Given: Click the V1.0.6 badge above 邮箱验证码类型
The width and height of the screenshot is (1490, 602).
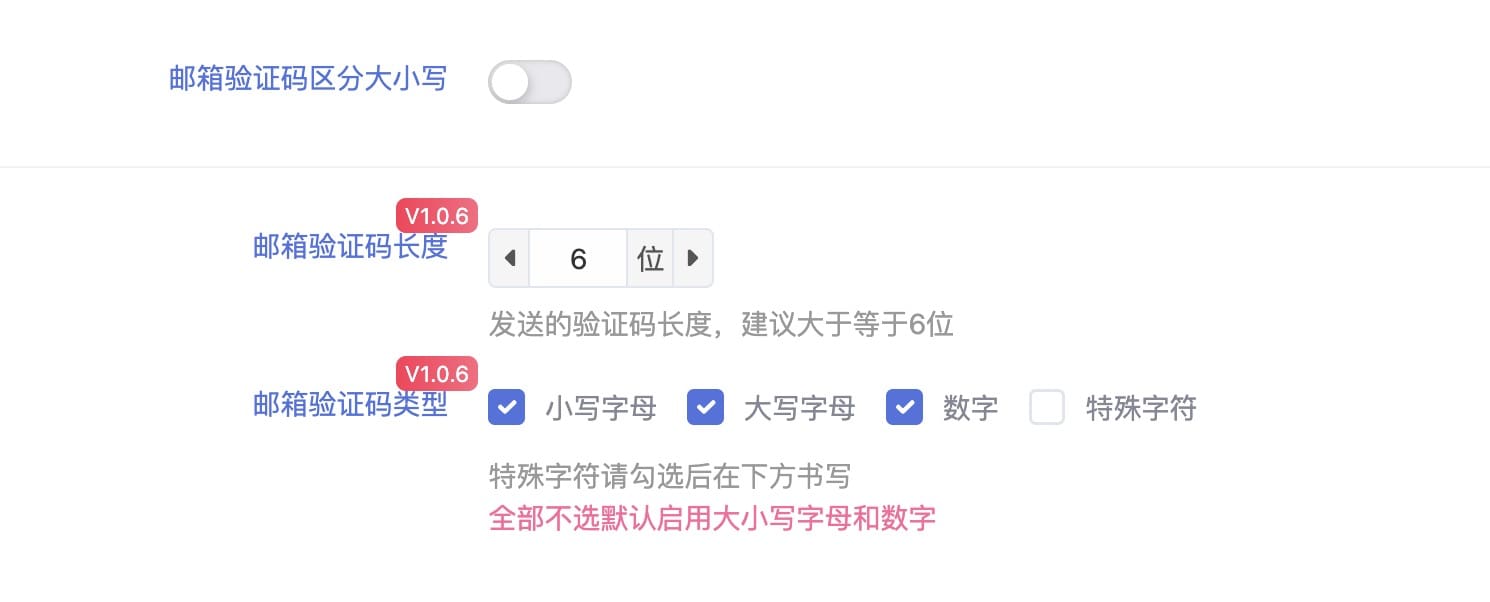Looking at the screenshot, I should click(x=437, y=374).
